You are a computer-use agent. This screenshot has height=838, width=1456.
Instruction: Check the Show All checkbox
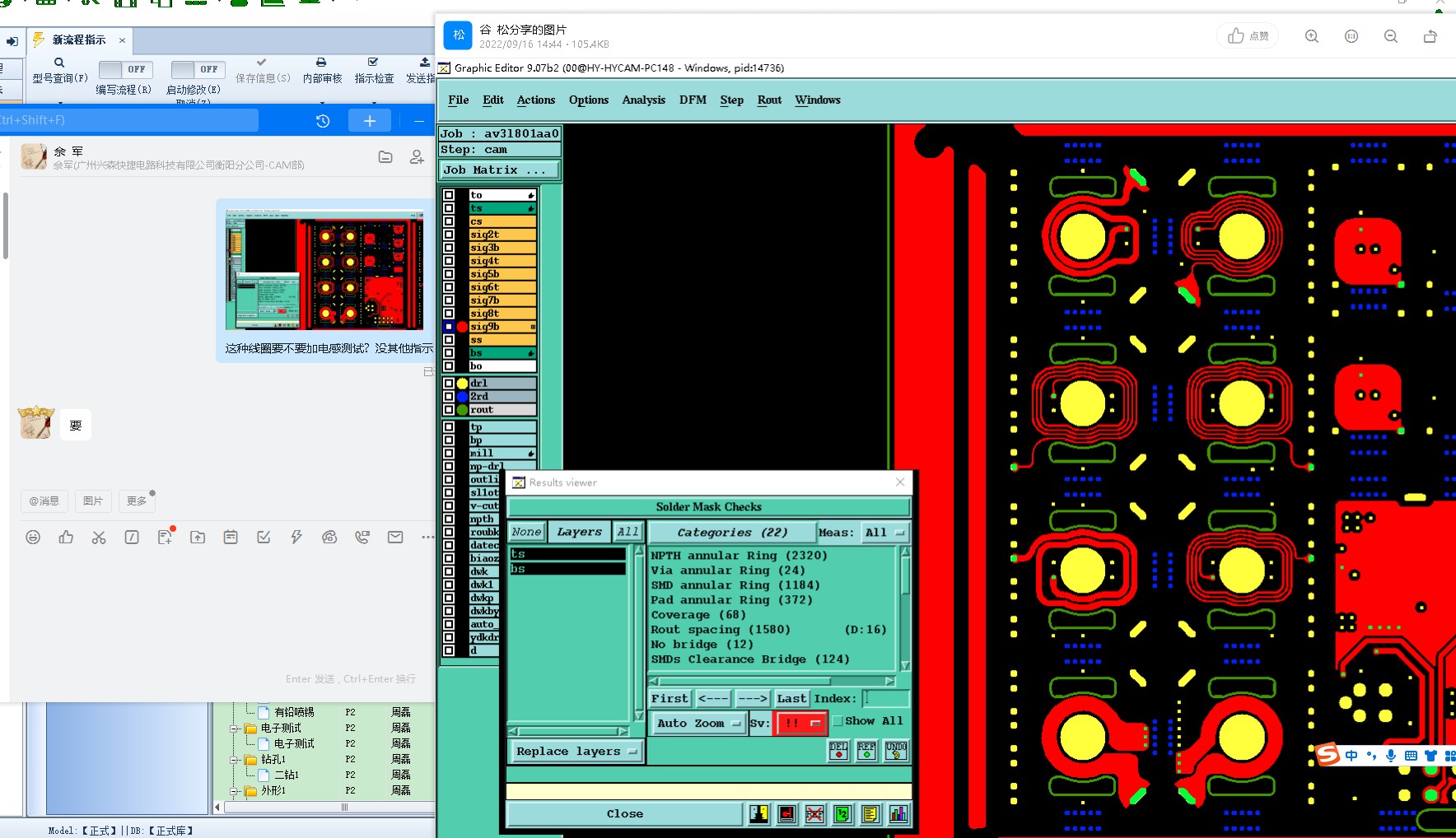838,721
